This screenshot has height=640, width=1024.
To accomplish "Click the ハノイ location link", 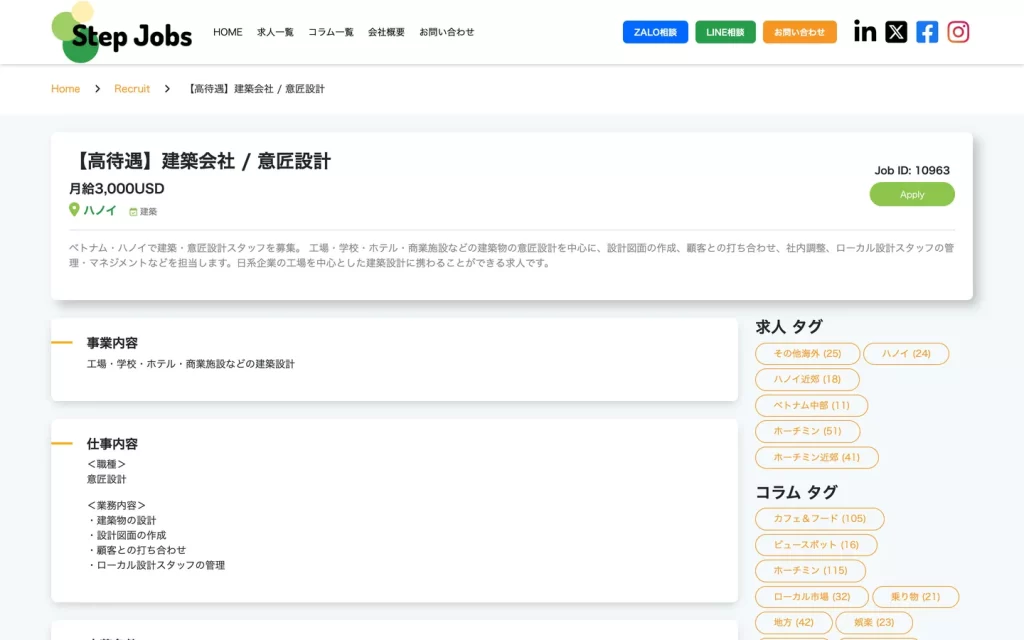I will pos(99,210).
